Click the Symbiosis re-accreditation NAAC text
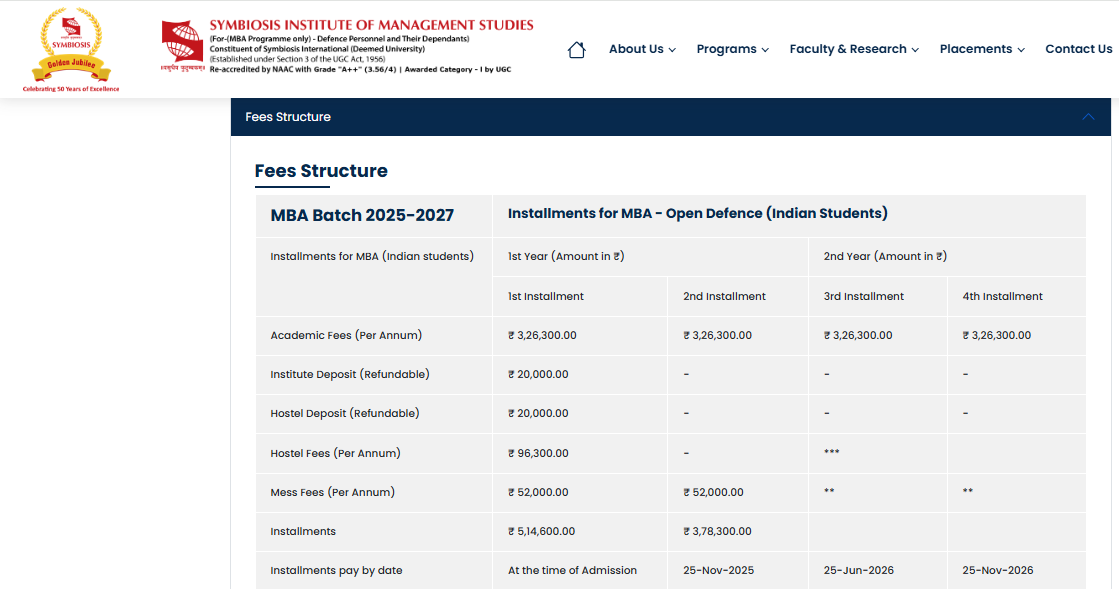The width and height of the screenshot is (1119, 589). click(358, 69)
